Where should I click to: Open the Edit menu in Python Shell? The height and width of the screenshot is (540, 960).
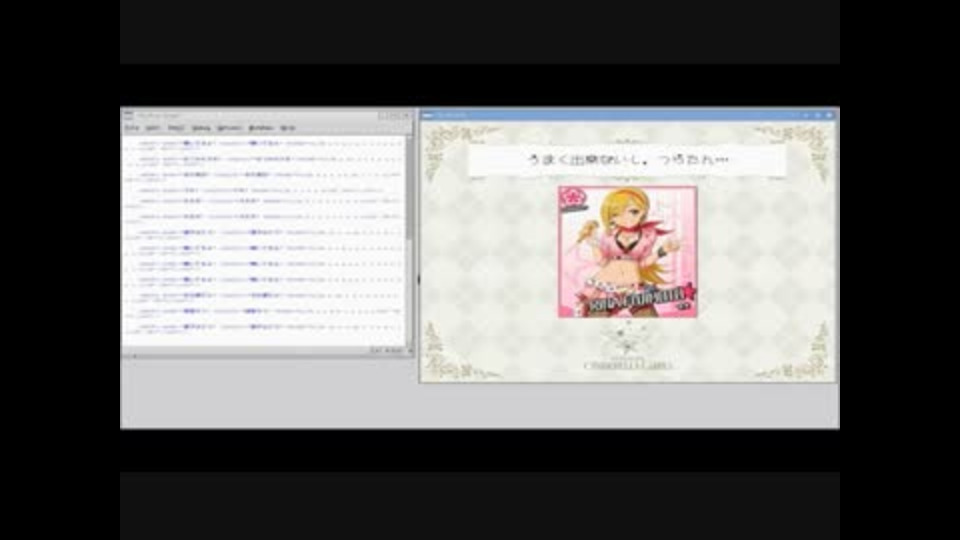[153, 128]
